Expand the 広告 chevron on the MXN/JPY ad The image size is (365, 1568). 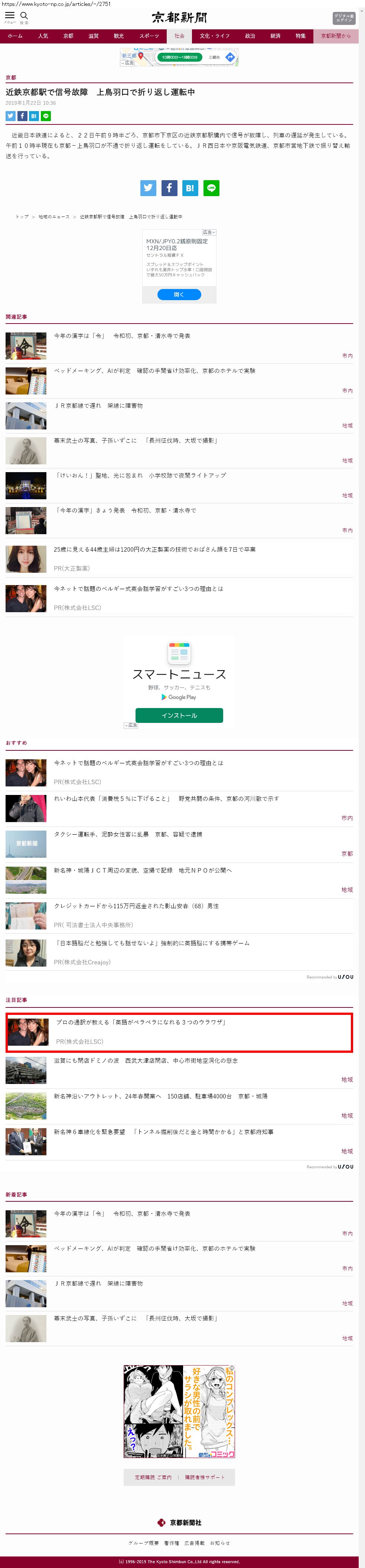point(209,232)
